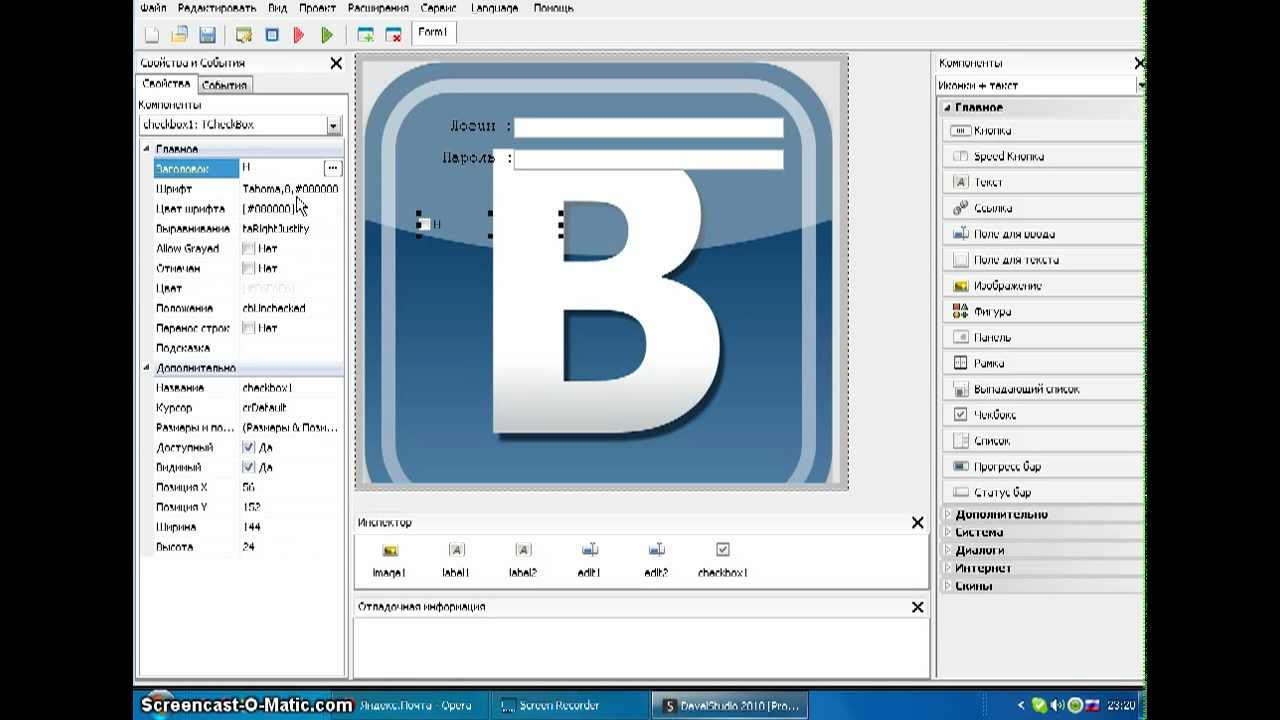Pick the Изображение component

click(1042, 286)
